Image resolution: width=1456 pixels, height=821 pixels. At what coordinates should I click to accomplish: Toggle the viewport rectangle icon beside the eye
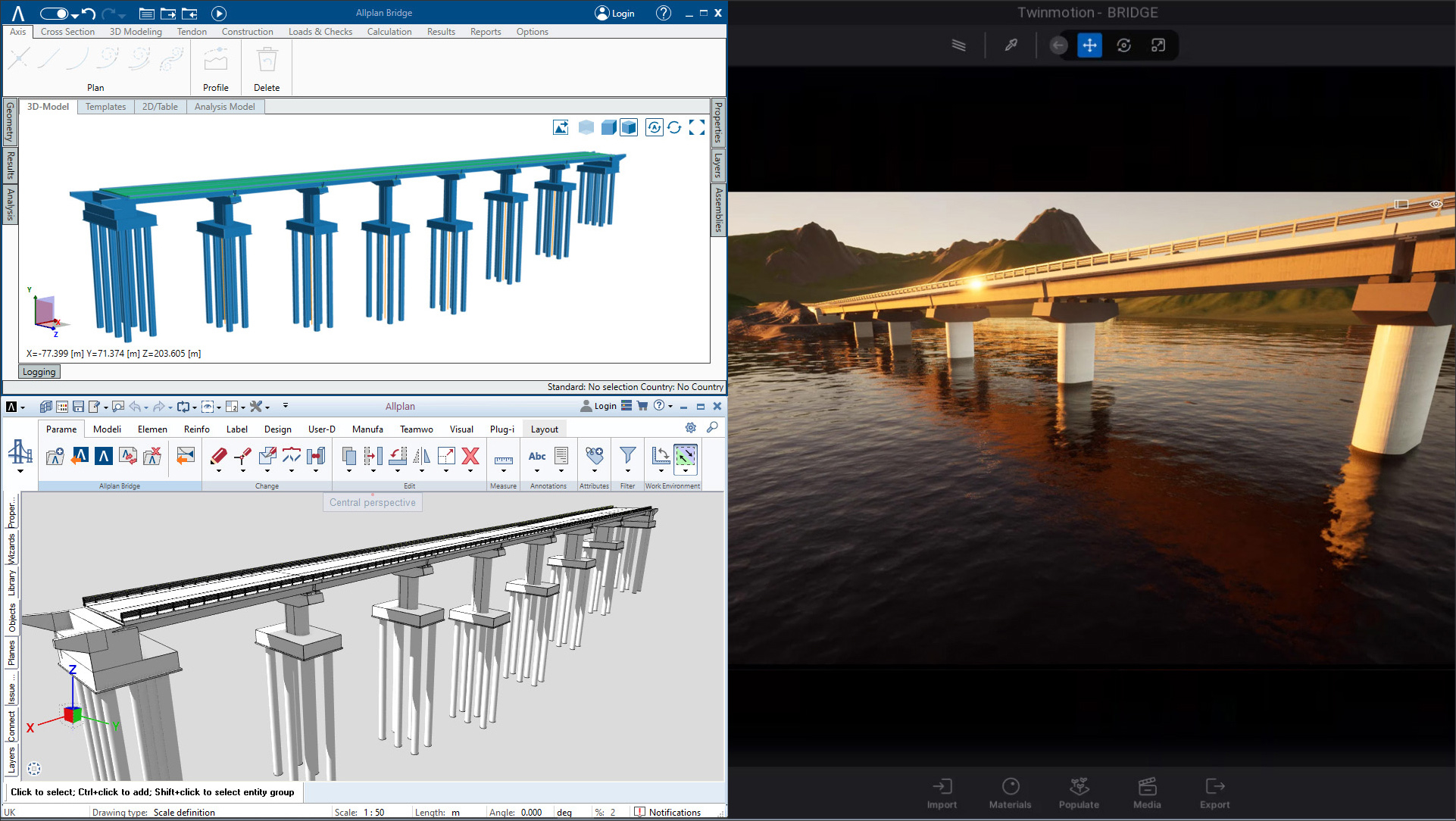(x=1401, y=204)
